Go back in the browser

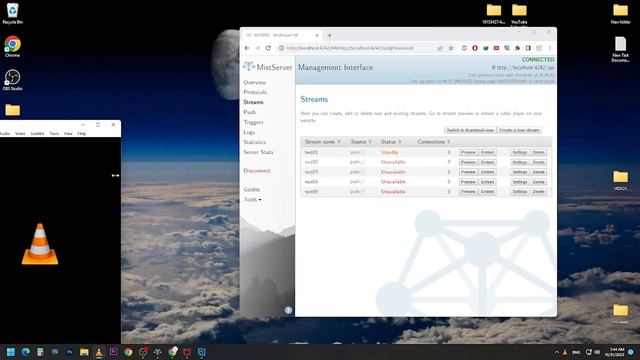[247, 48]
